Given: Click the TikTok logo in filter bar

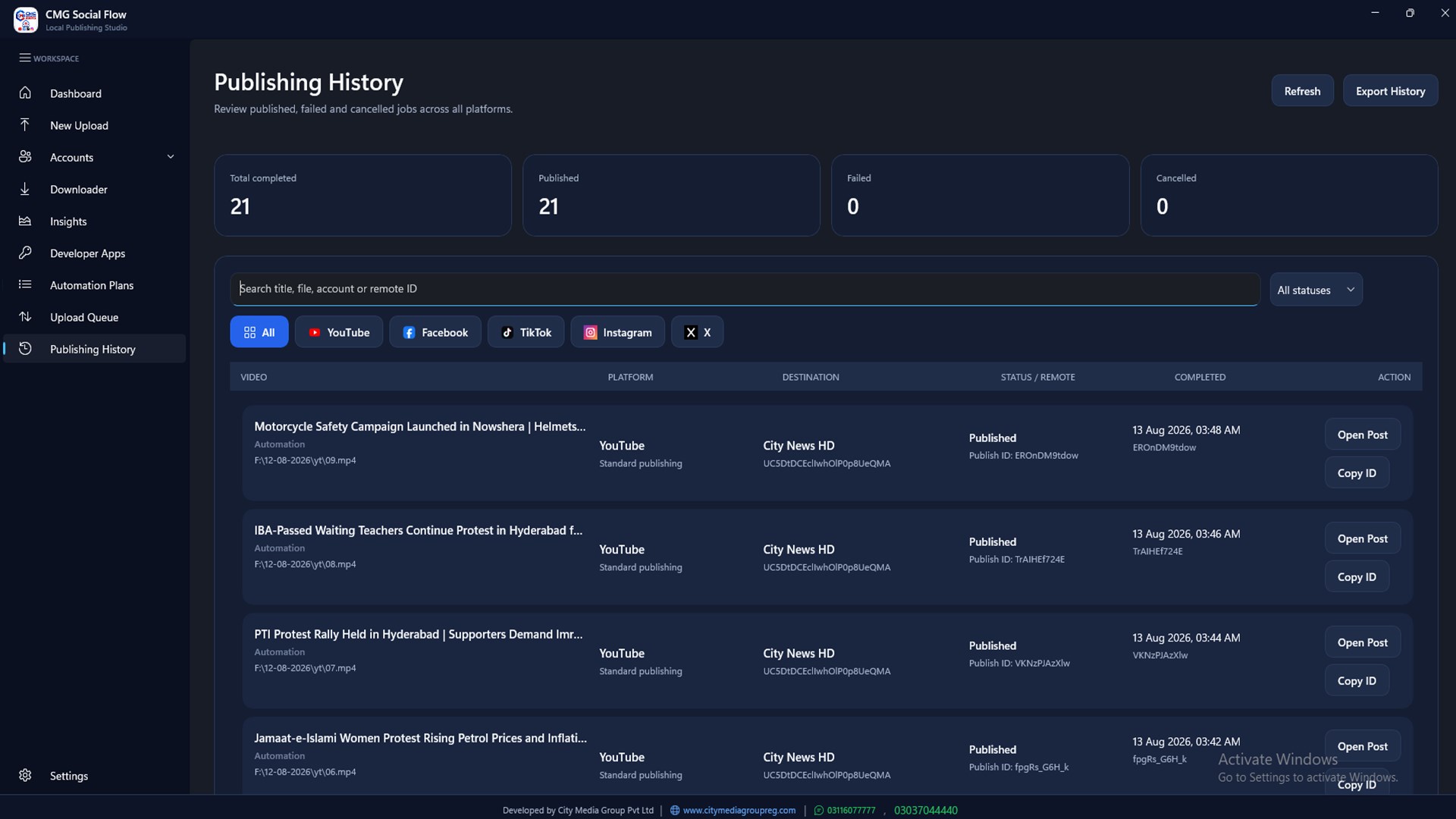Looking at the screenshot, I should [507, 332].
